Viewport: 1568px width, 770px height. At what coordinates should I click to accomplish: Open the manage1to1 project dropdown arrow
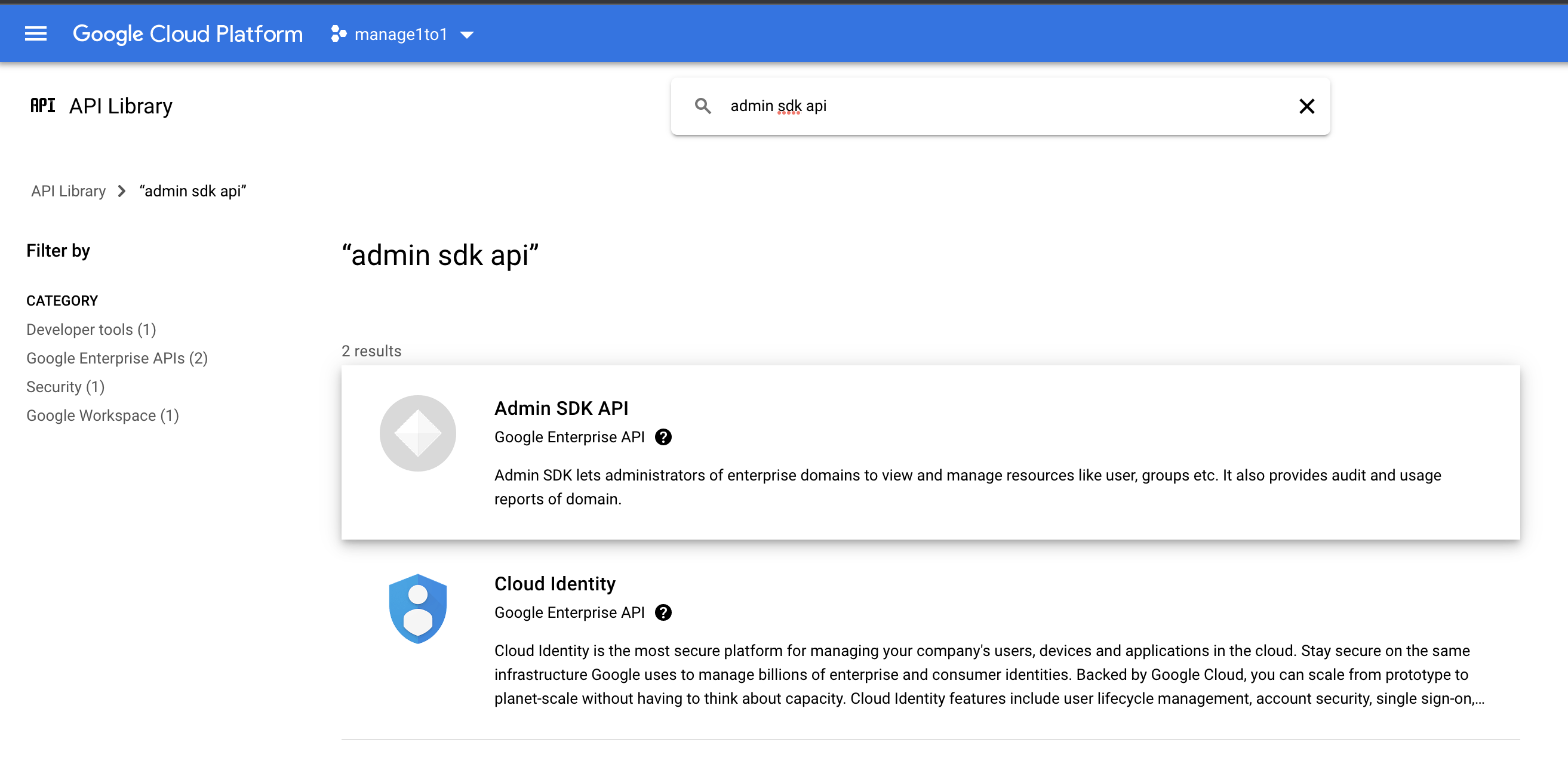(x=467, y=35)
